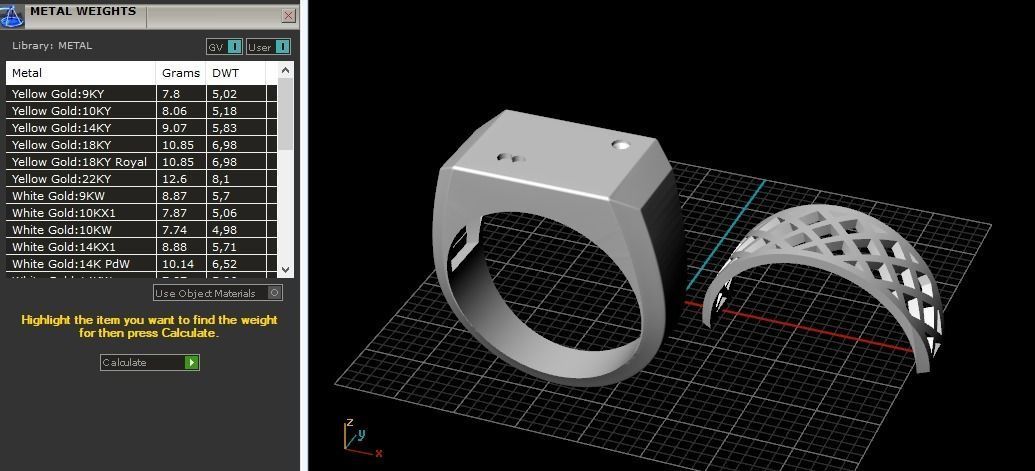Click the list scroll down arrow
This screenshot has height=471, width=1035.
tap(285, 269)
